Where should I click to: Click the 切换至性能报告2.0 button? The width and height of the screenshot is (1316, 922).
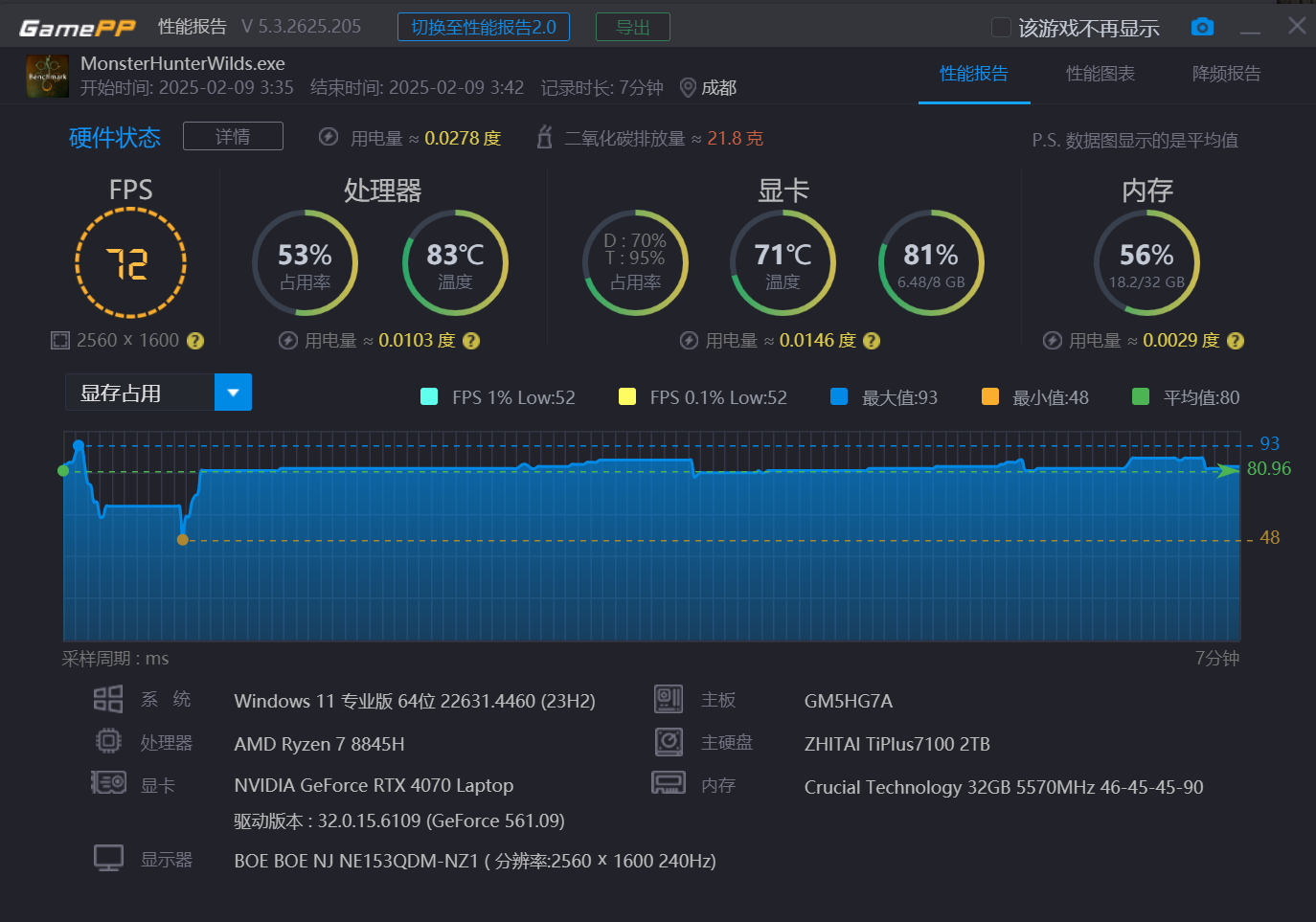coord(483,27)
